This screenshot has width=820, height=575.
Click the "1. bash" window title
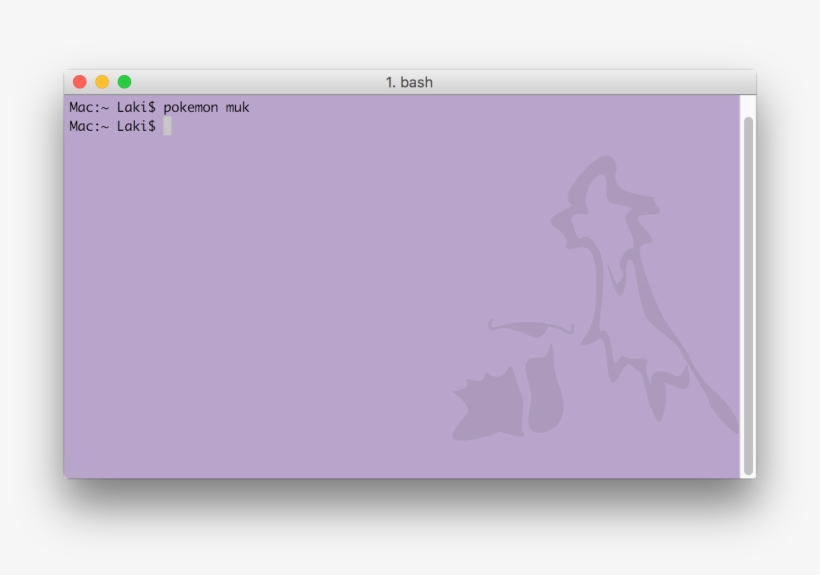(x=409, y=82)
